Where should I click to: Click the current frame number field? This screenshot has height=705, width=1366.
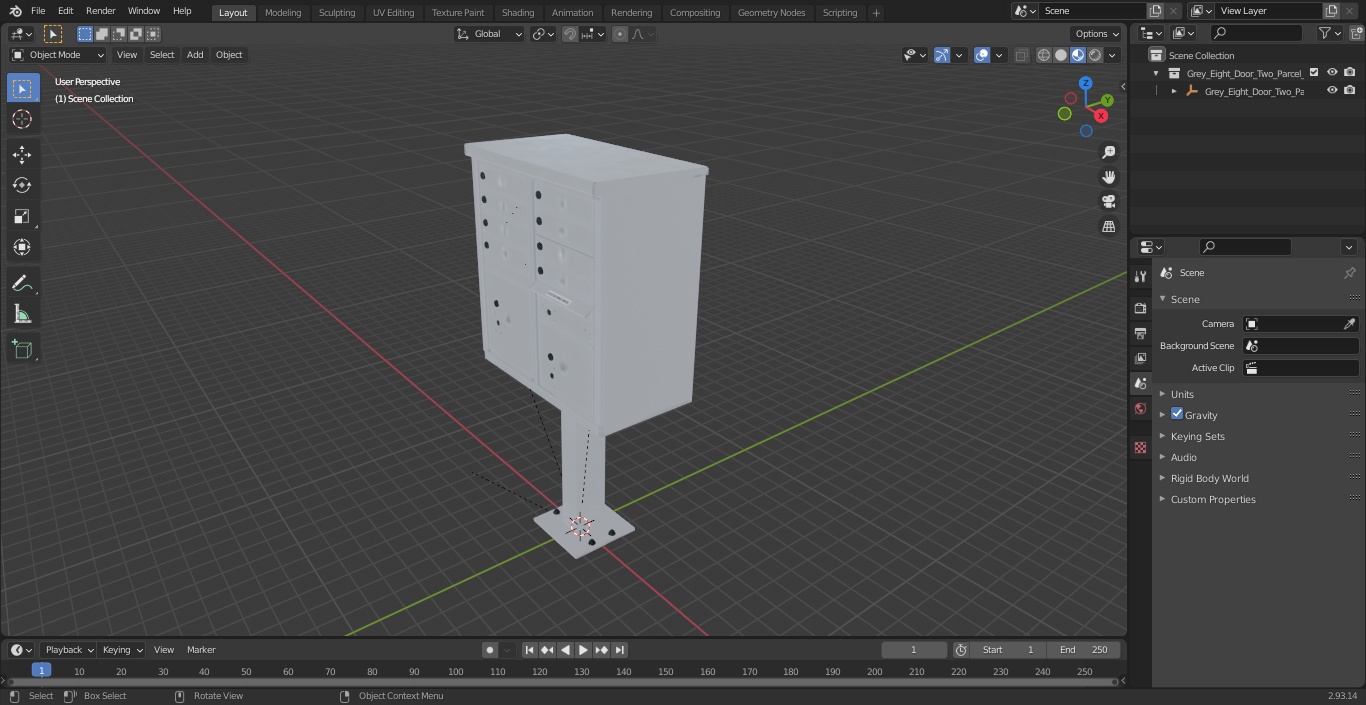[914, 650]
